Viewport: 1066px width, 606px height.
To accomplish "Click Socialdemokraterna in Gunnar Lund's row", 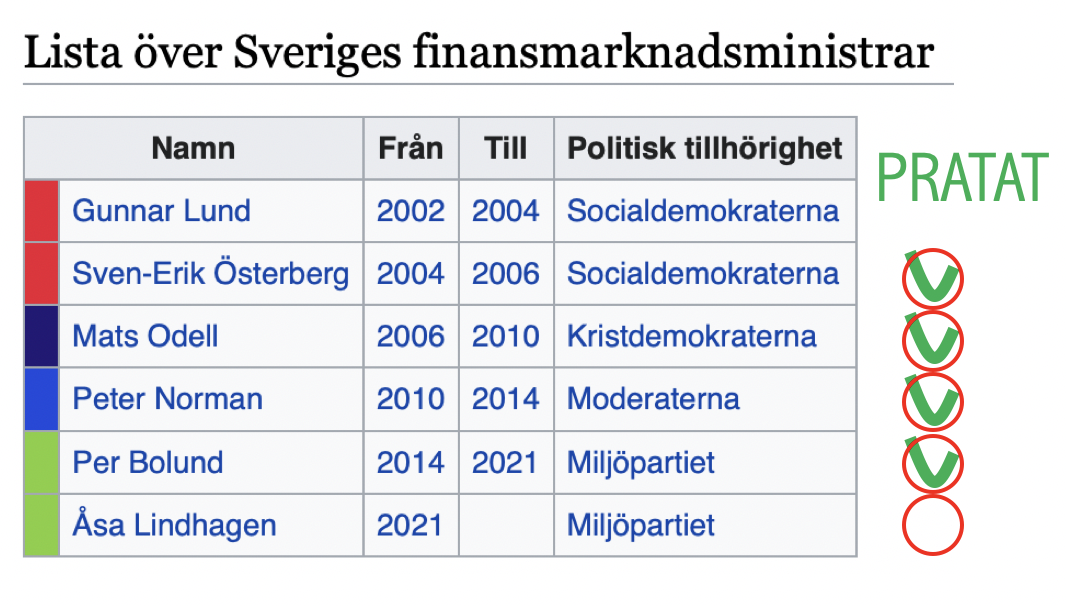I will click(703, 211).
